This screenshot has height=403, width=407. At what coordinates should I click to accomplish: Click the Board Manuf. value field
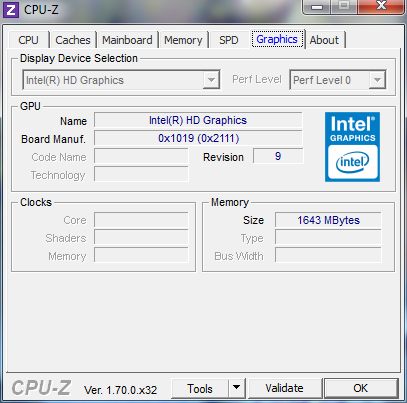click(198, 138)
